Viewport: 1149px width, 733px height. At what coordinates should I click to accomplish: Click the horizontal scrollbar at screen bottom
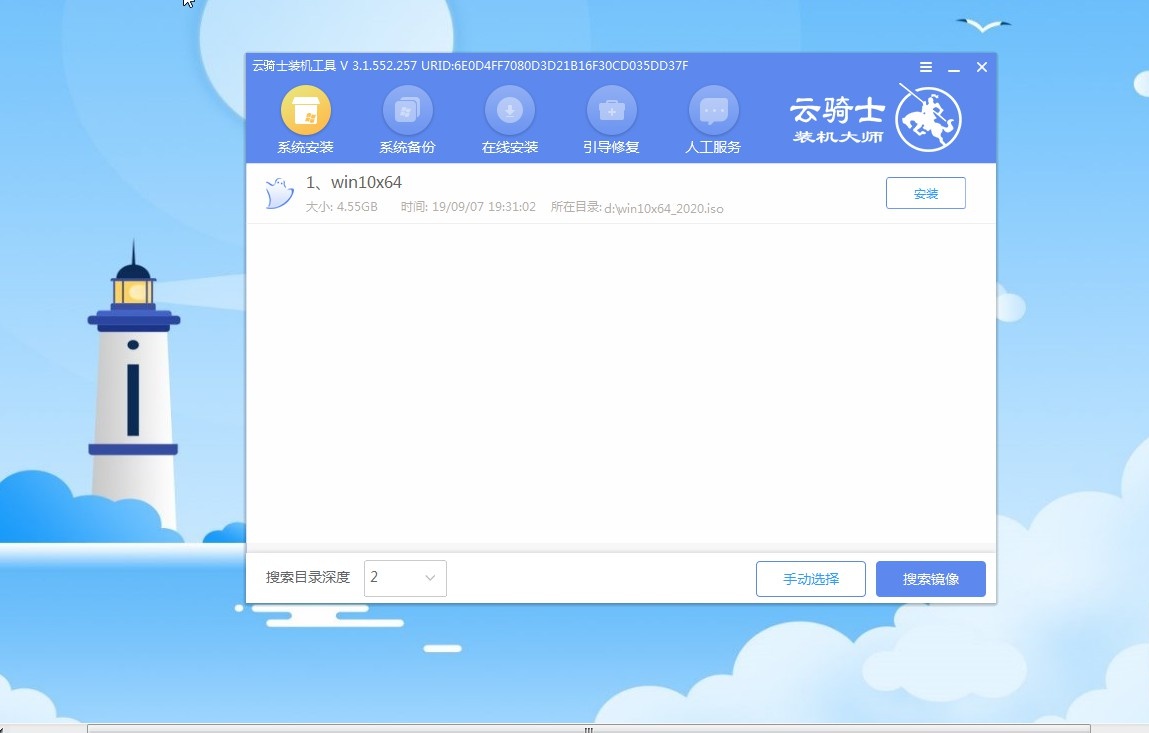[x=588, y=729]
